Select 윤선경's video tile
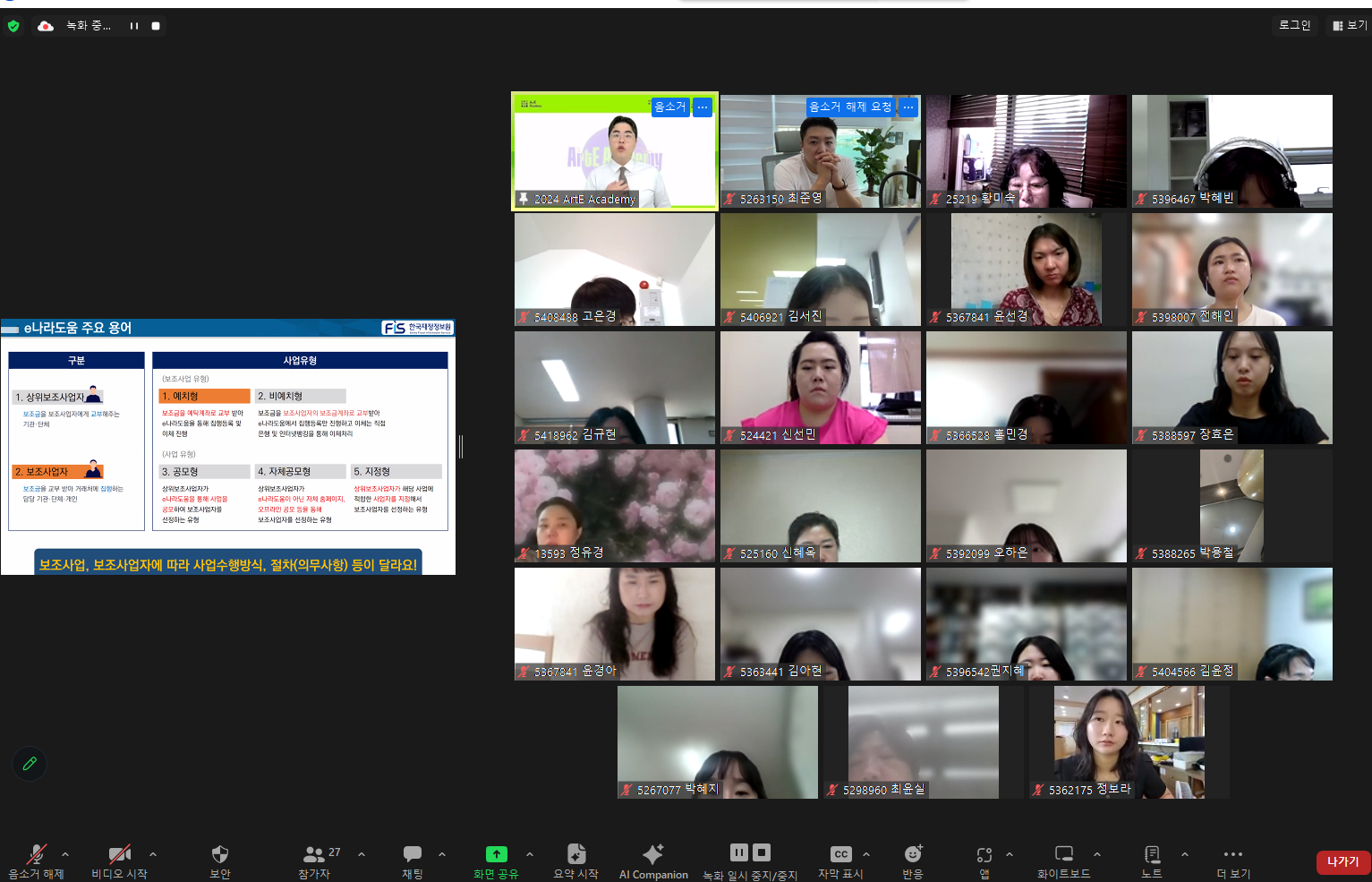Viewport: 1372px width, 882px height. [x=1027, y=270]
